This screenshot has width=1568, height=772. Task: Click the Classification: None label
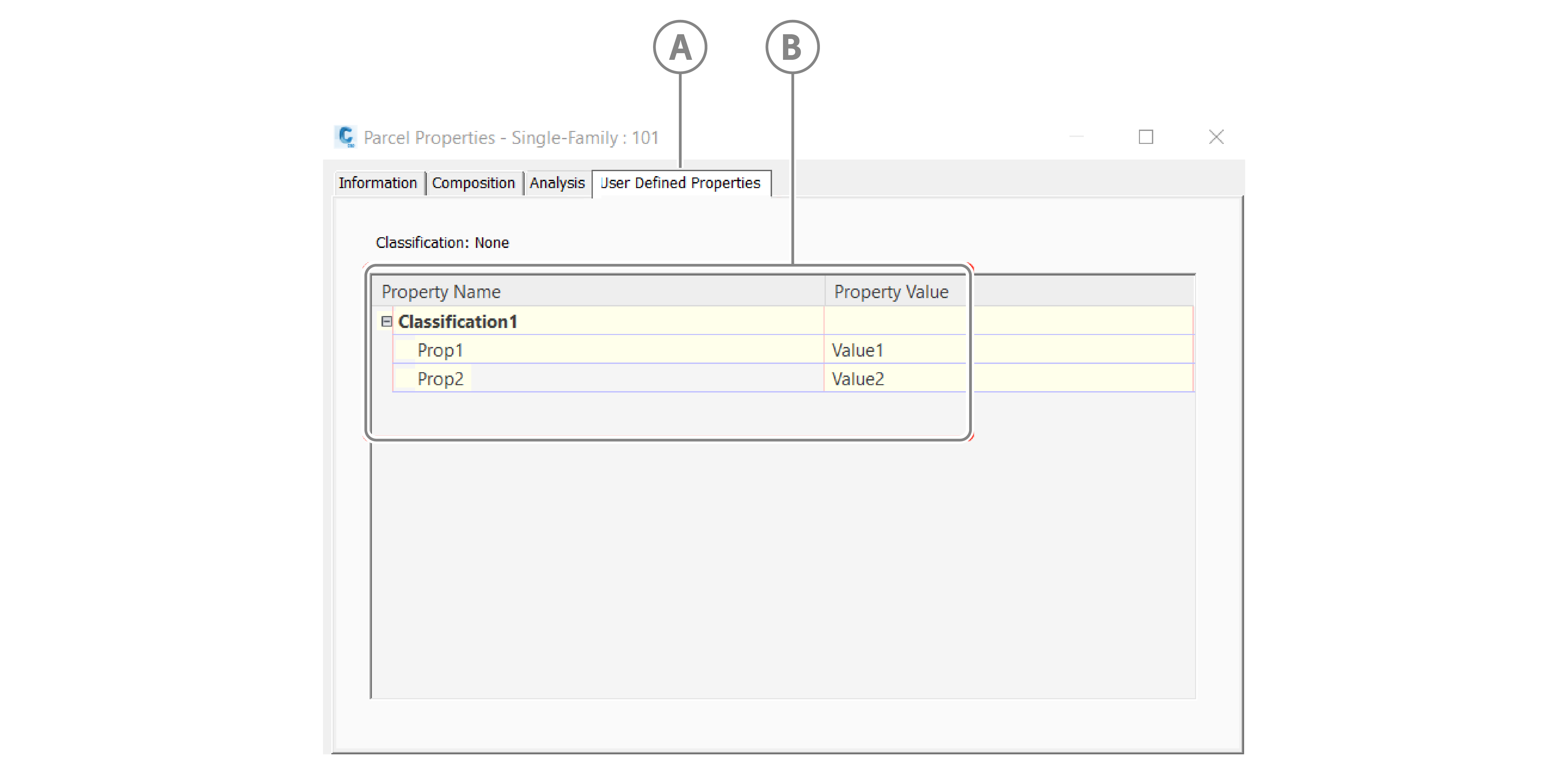(x=442, y=242)
